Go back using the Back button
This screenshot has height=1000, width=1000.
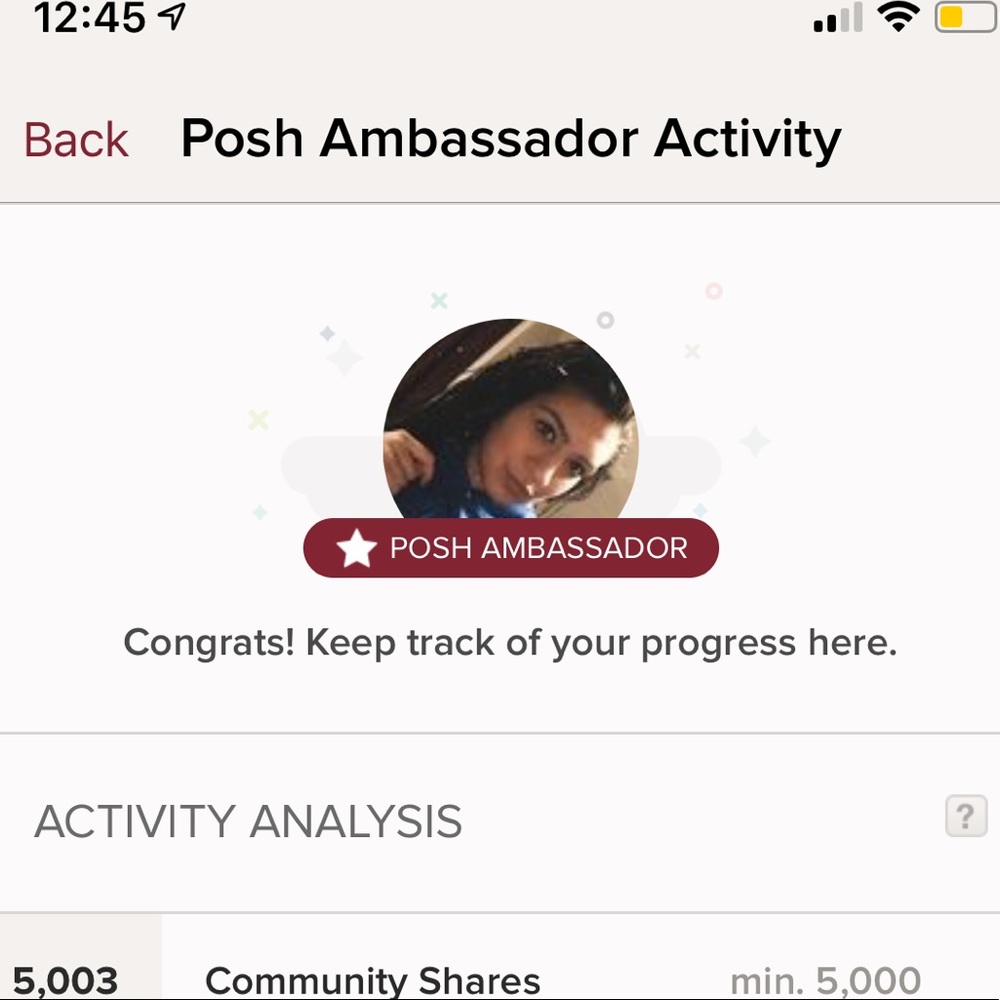point(76,139)
